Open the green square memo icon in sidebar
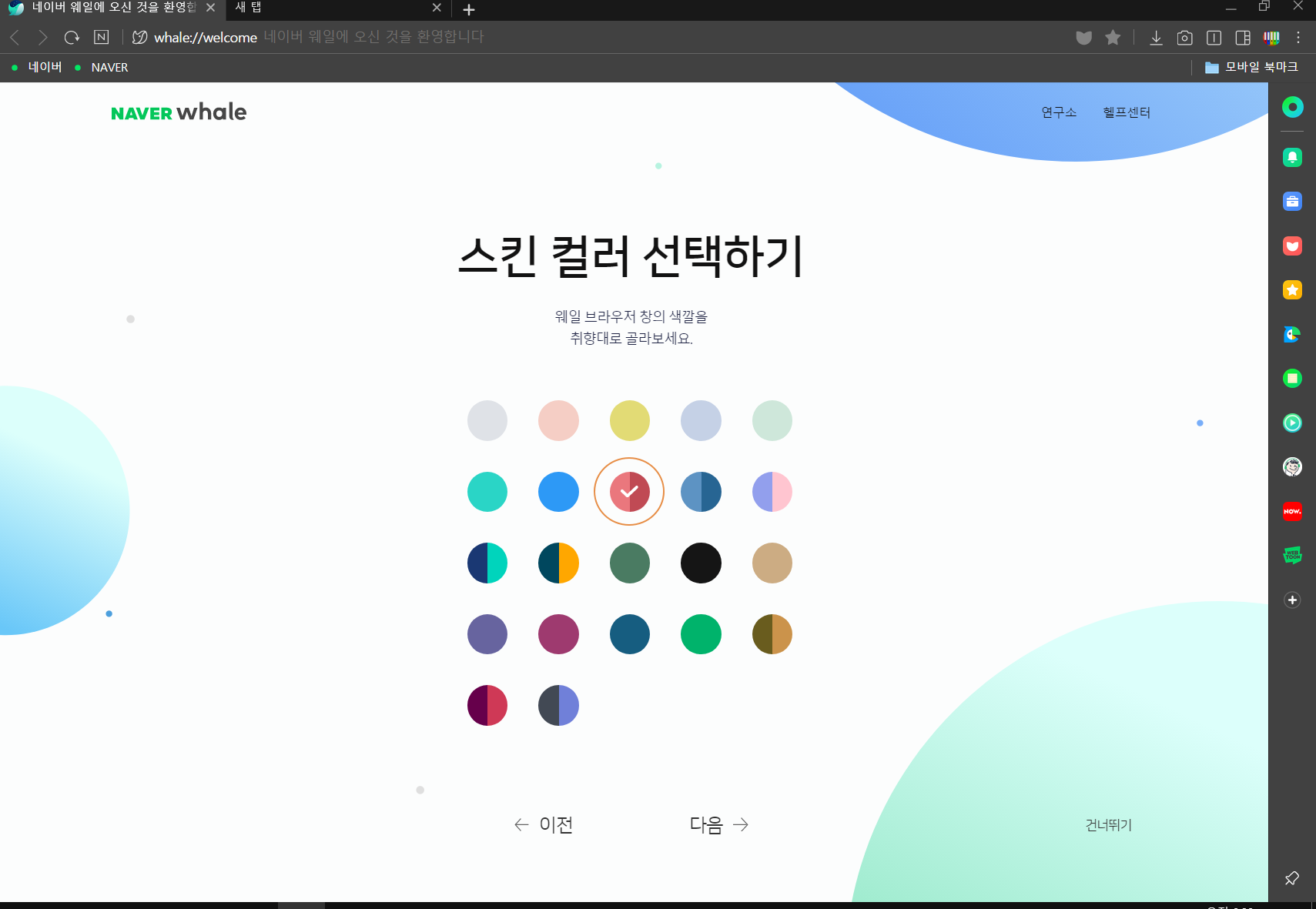 click(1292, 378)
